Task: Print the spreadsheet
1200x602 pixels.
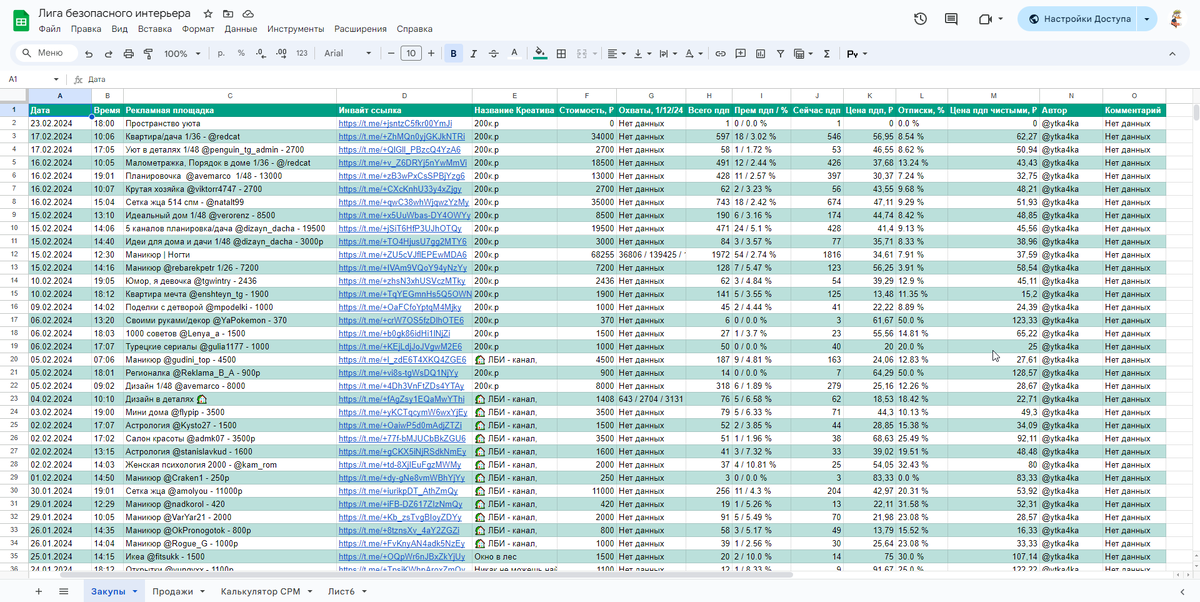Action: click(x=127, y=54)
